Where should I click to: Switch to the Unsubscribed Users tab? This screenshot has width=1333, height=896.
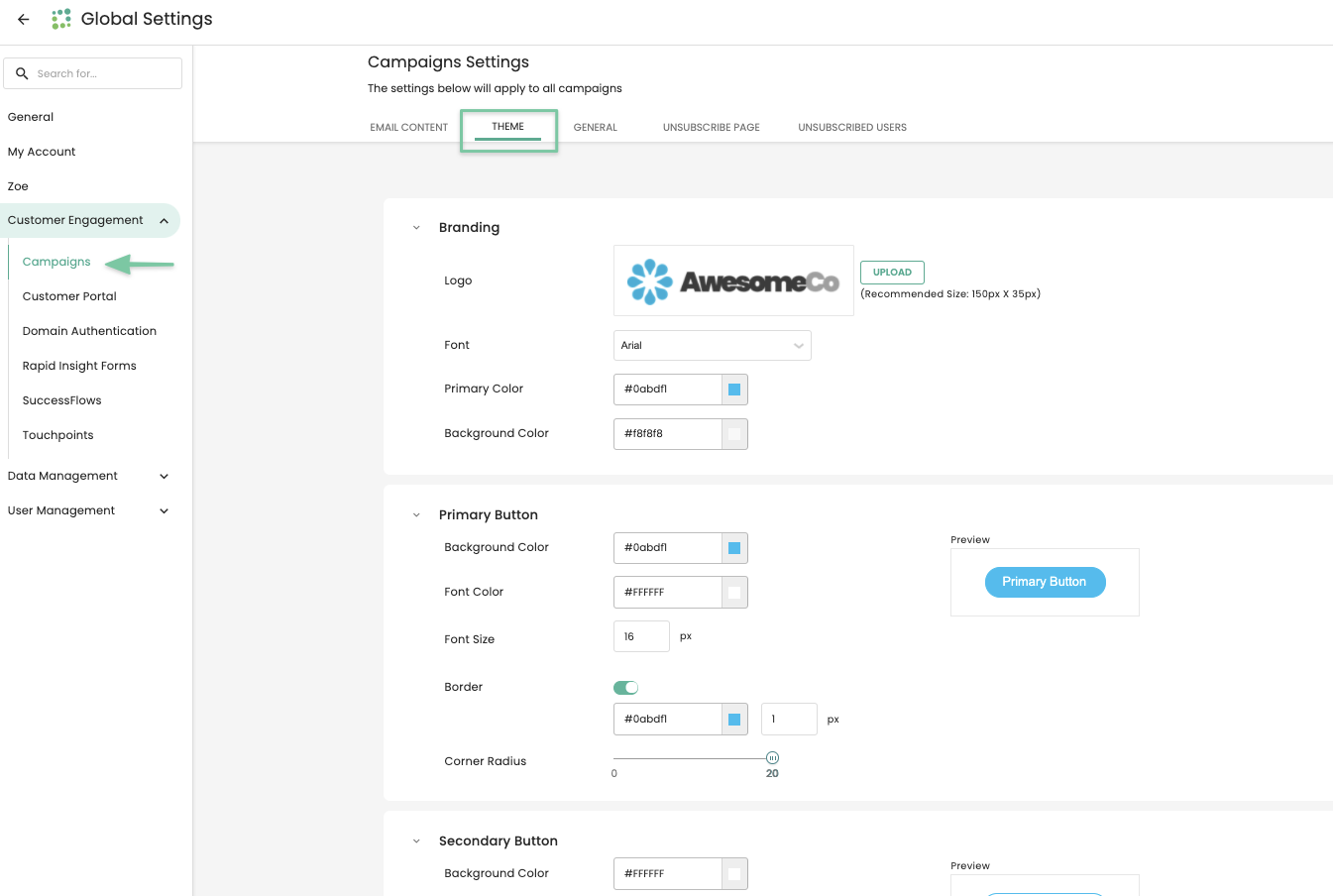click(852, 127)
